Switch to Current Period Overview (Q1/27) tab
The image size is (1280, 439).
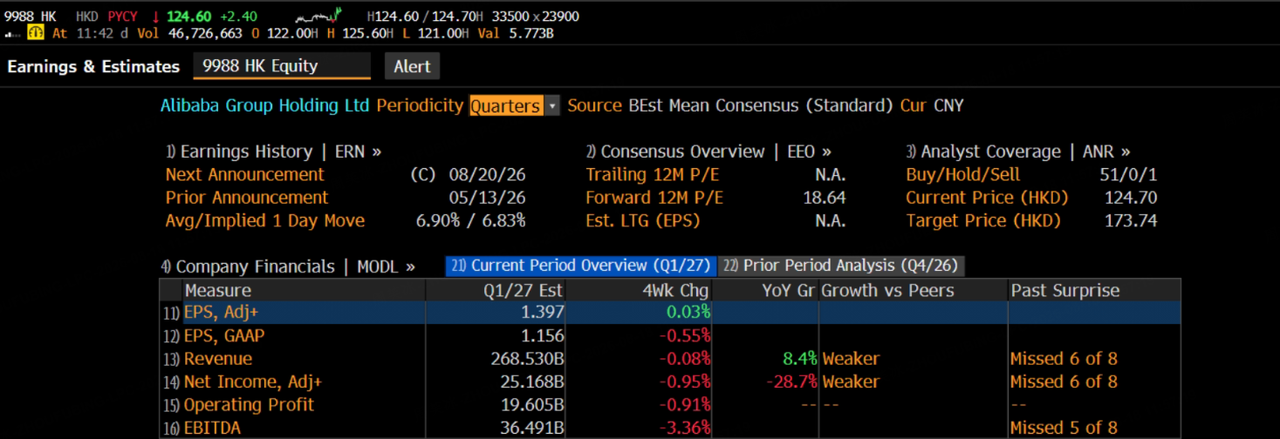(581, 266)
